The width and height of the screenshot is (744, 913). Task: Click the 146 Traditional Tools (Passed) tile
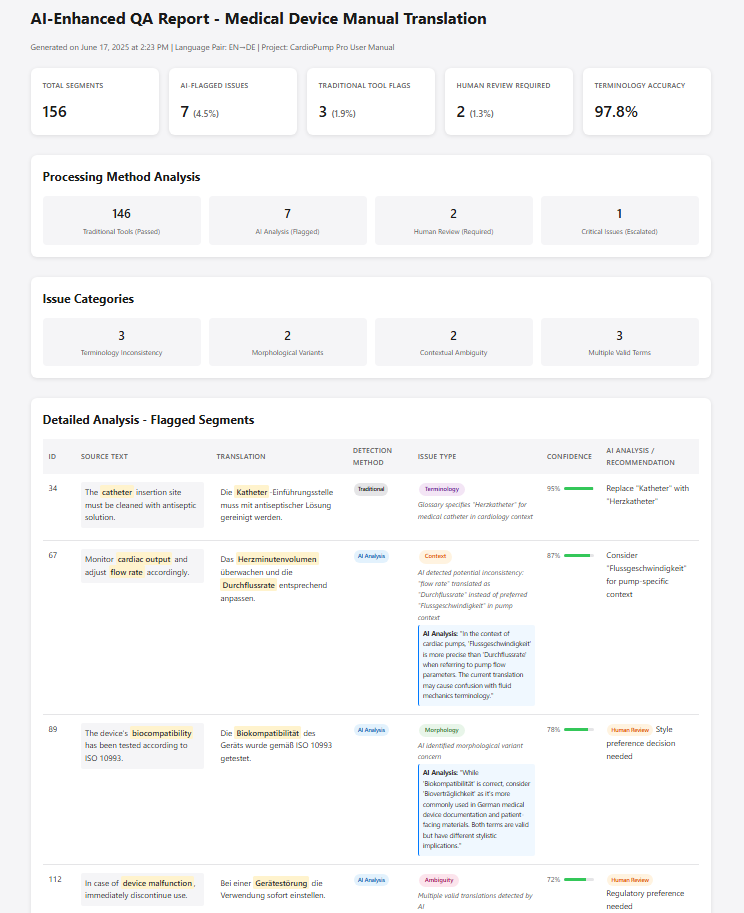tap(122, 220)
